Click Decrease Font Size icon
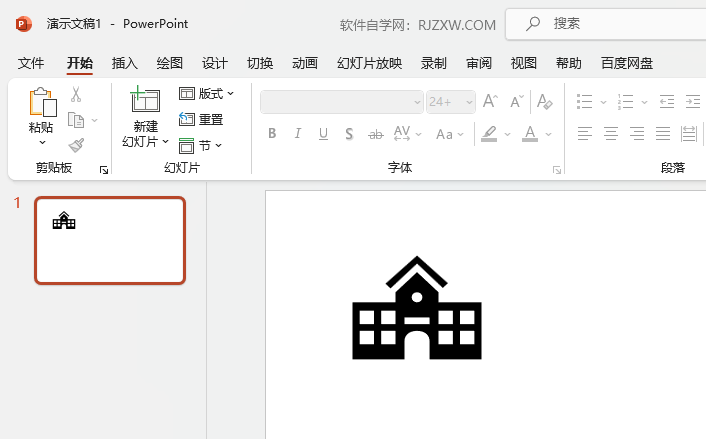 point(517,101)
